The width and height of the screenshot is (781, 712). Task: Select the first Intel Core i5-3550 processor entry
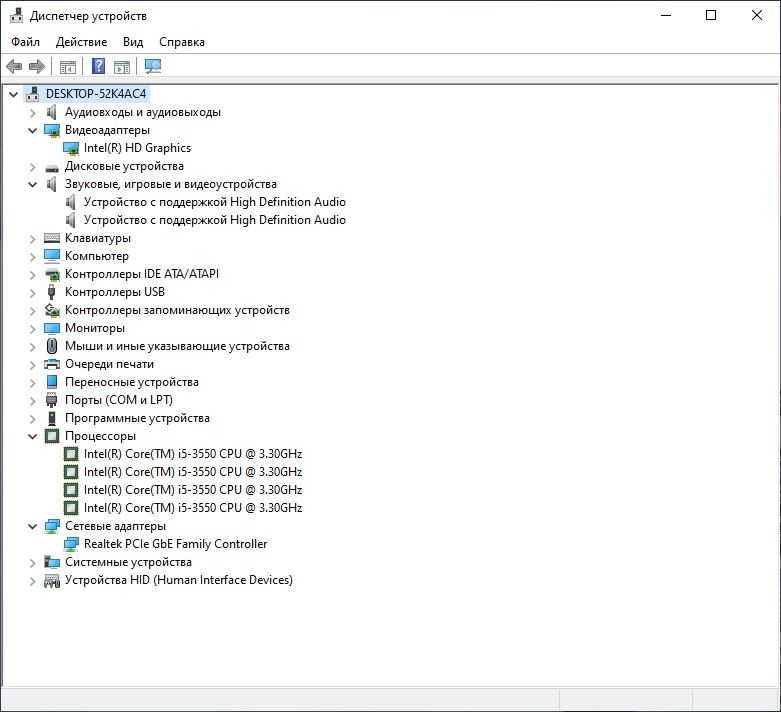click(x=193, y=454)
